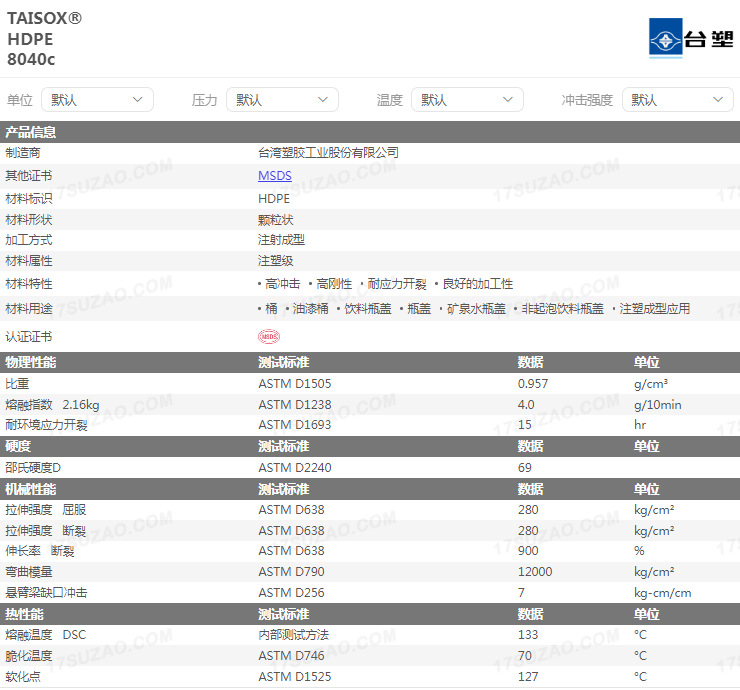Click the 内部测试方法 test method cell
This screenshot has width=740, height=690.
pyautogui.click(x=293, y=635)
